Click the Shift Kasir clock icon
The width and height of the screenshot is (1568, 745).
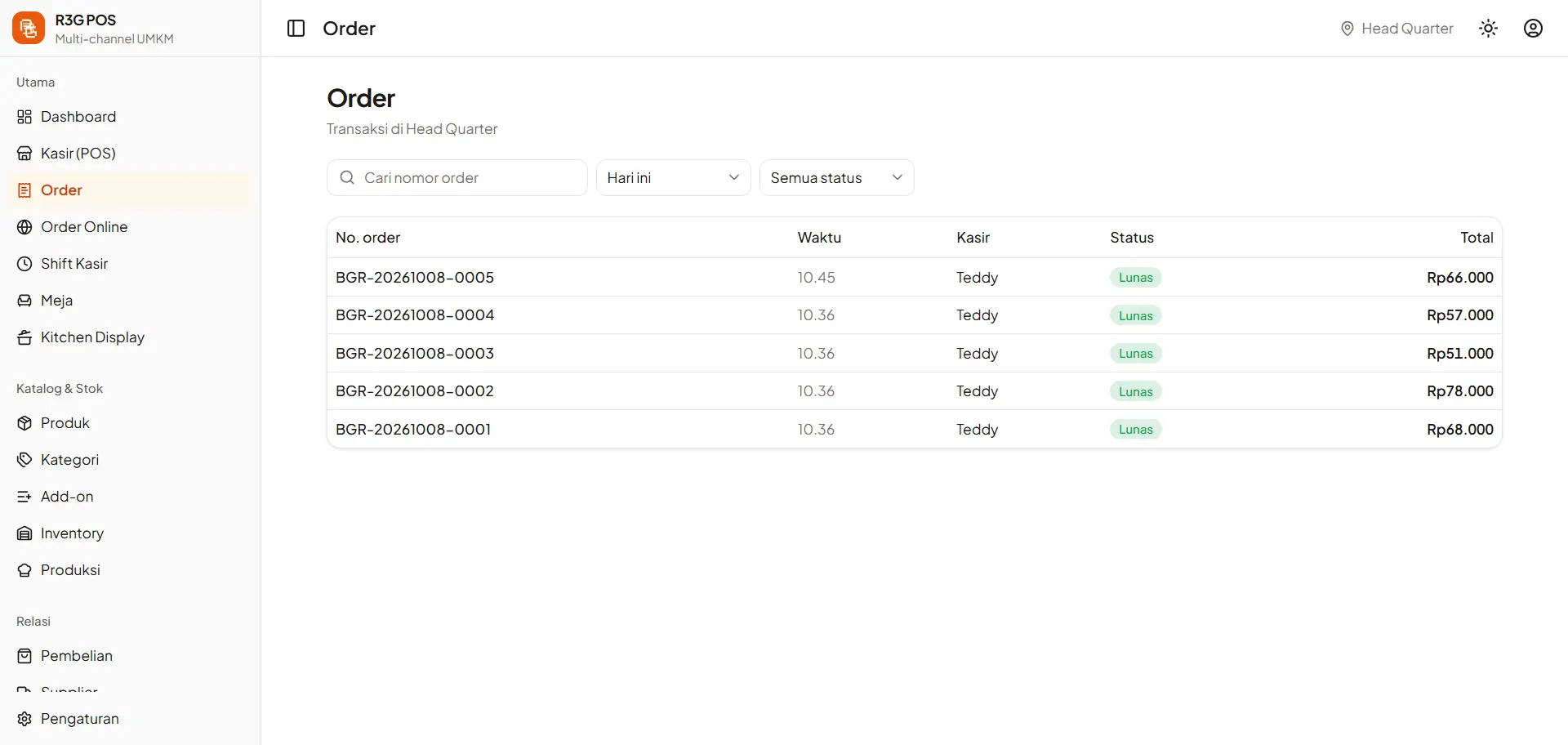pyautogui.click(x=24, y=264)
